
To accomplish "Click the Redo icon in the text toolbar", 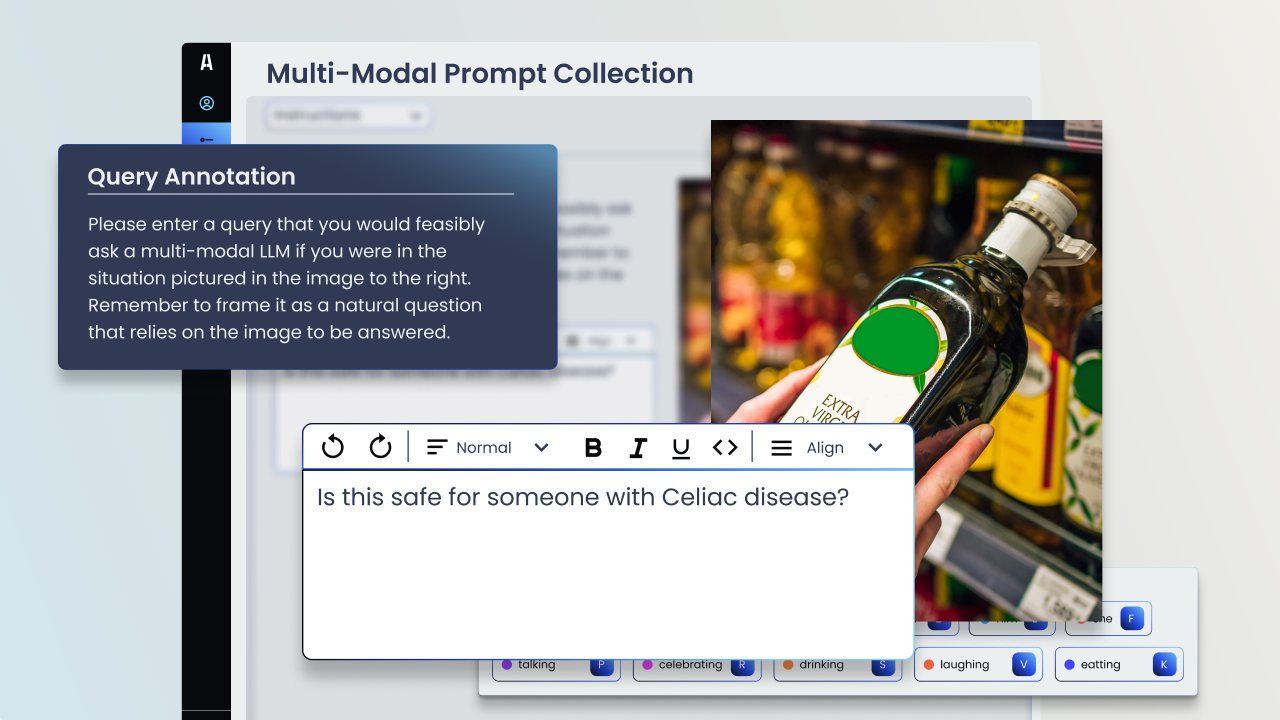I will tap(380, 447).
